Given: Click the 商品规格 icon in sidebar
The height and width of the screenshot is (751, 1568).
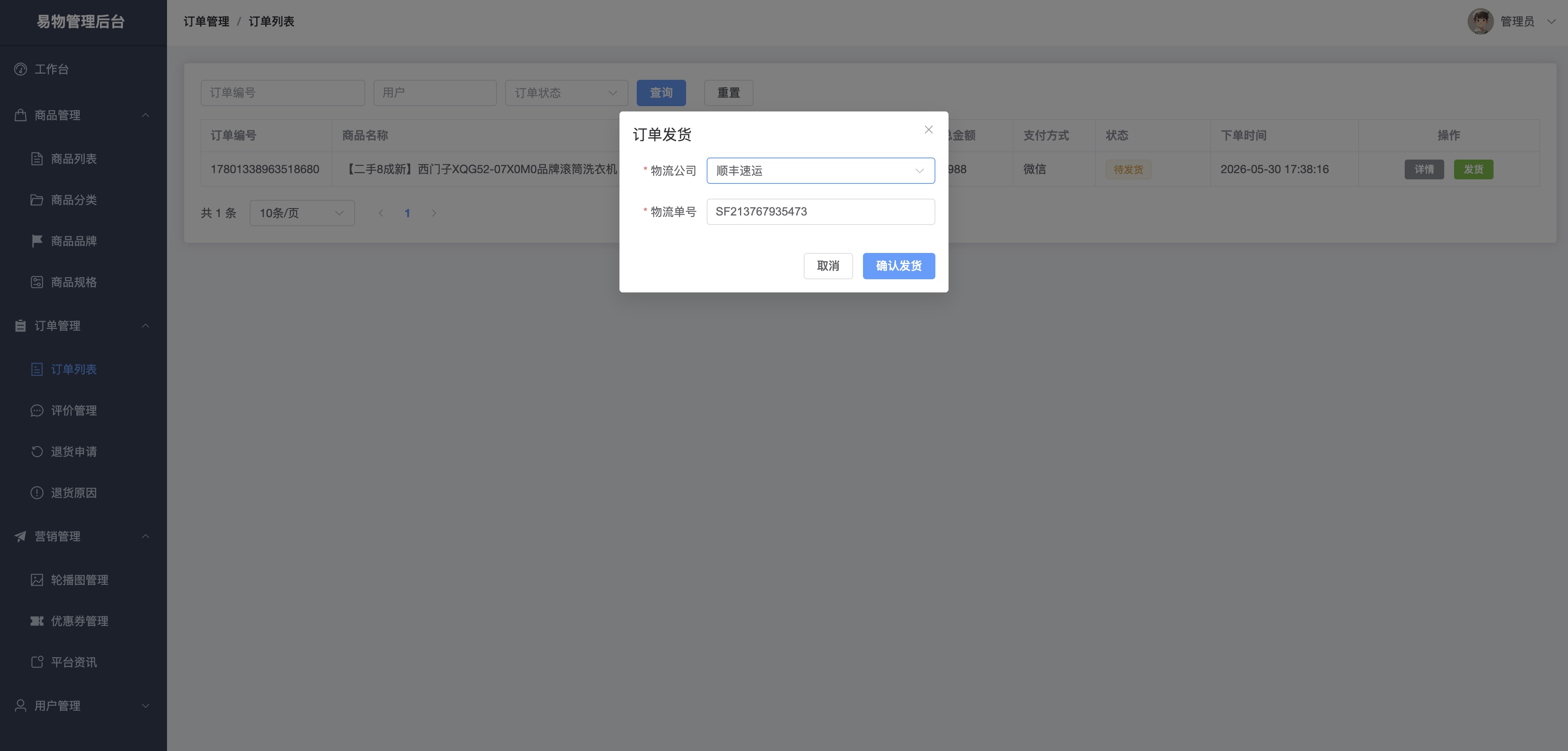Looking at the screenshot, I should tap(37, 283).
